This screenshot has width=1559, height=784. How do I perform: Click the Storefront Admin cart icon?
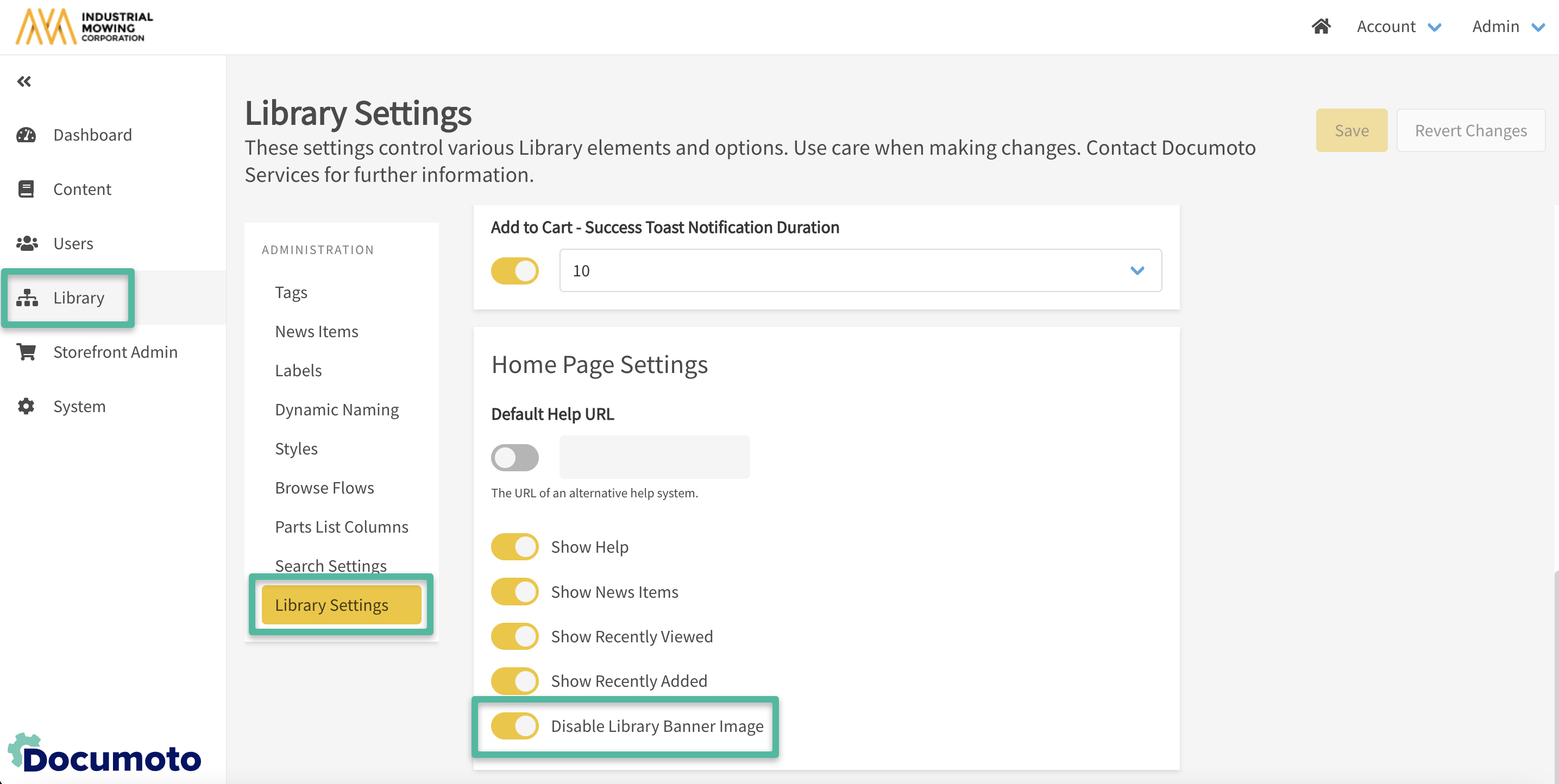point(26,351)
